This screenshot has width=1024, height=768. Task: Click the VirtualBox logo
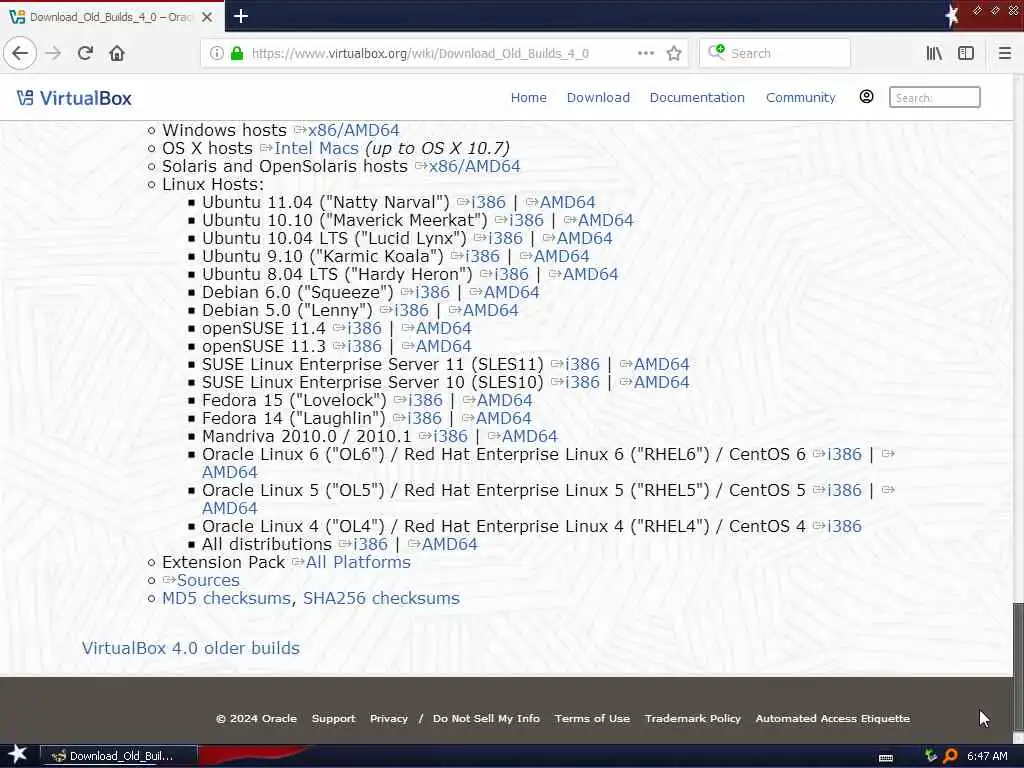tap(74, 98)
